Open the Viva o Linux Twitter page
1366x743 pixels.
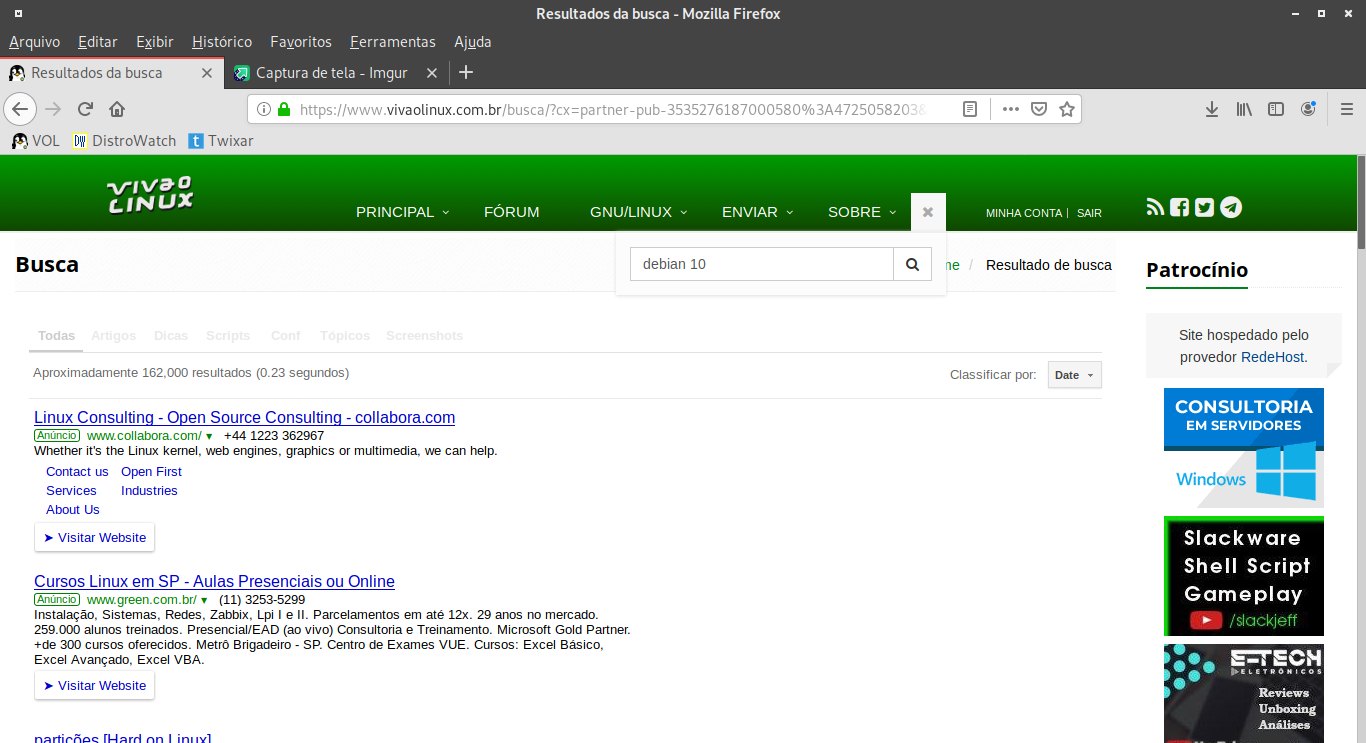tap(1204, 207)
